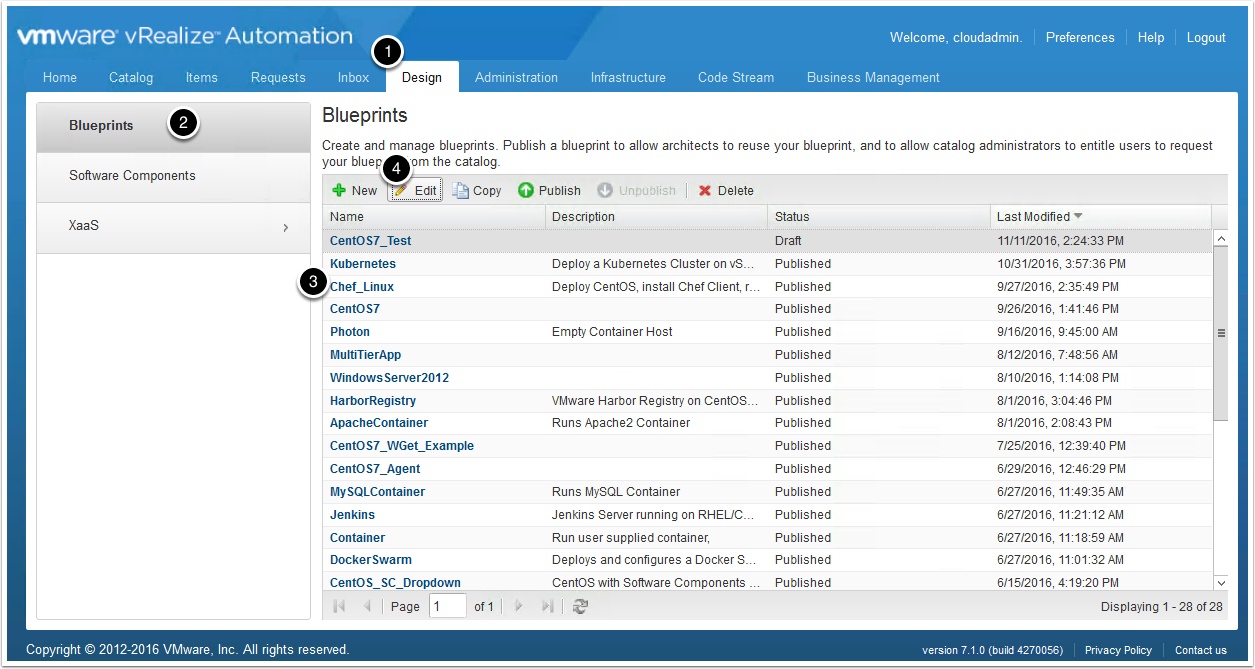
Task: Open the Home tab
Action: pos(60,77)
